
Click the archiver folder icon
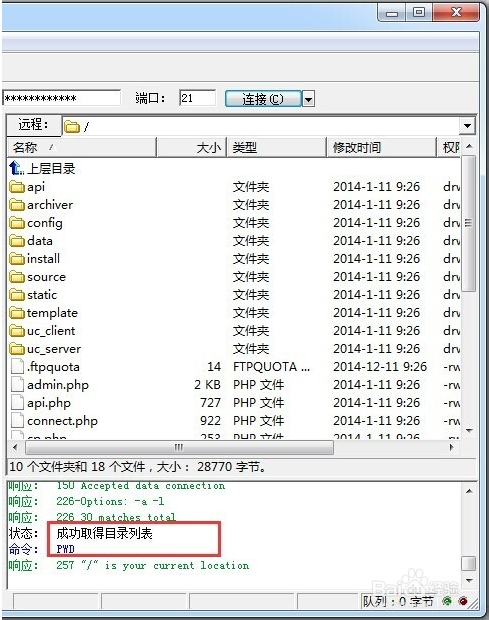17,205
